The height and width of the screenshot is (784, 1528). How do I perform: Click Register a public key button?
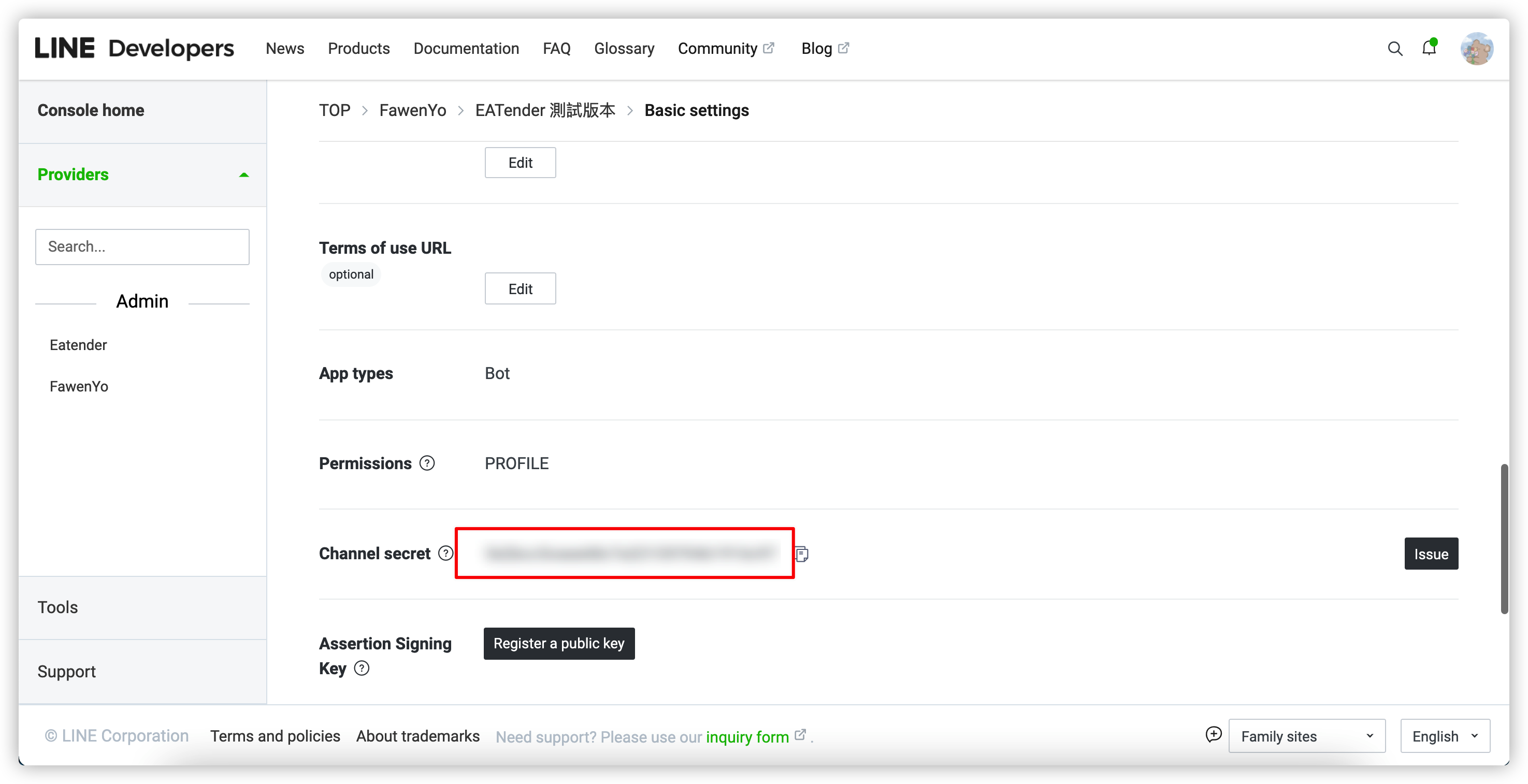pos(559,644)
